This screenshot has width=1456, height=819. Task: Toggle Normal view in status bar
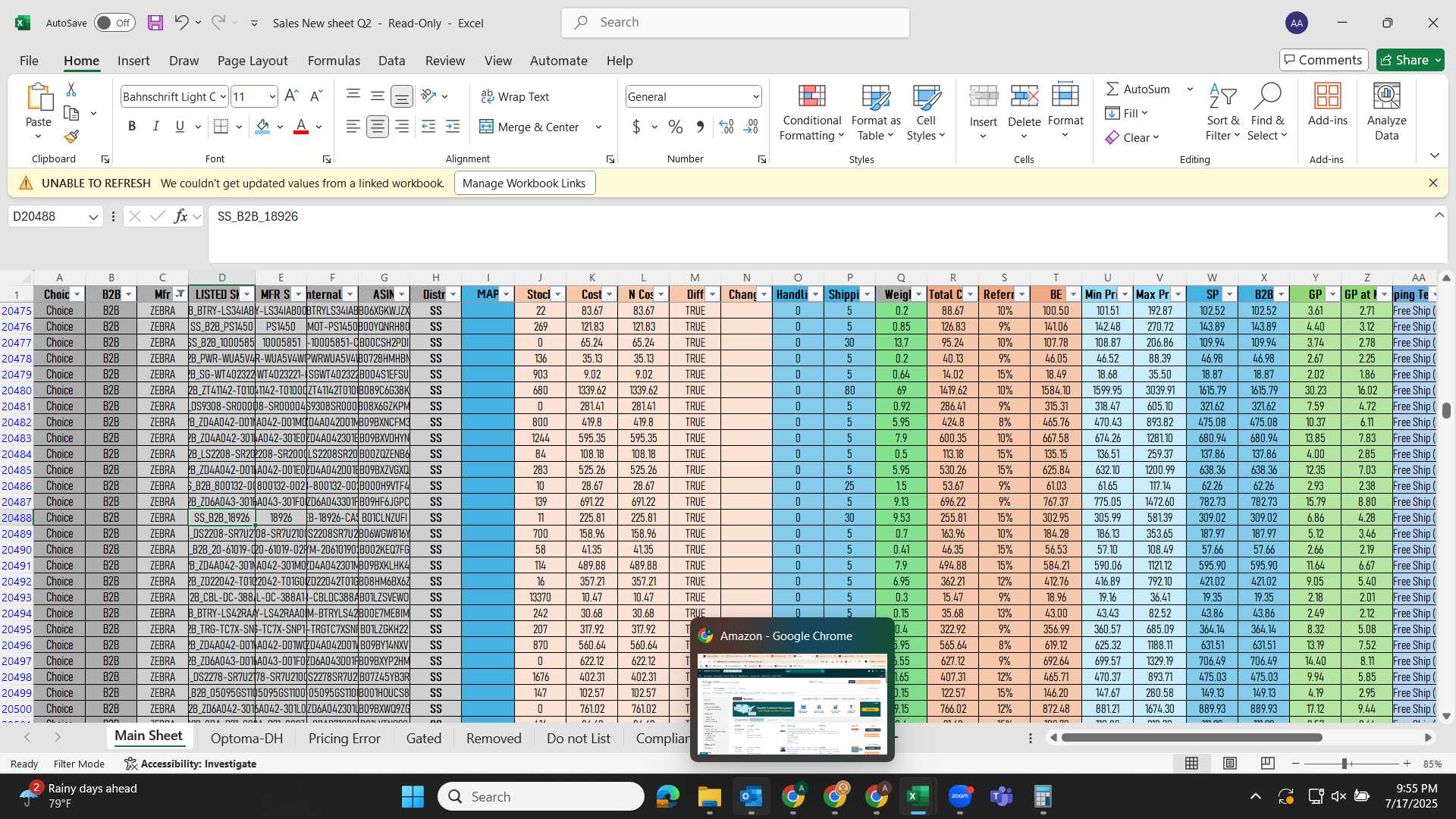(1192, 764)
